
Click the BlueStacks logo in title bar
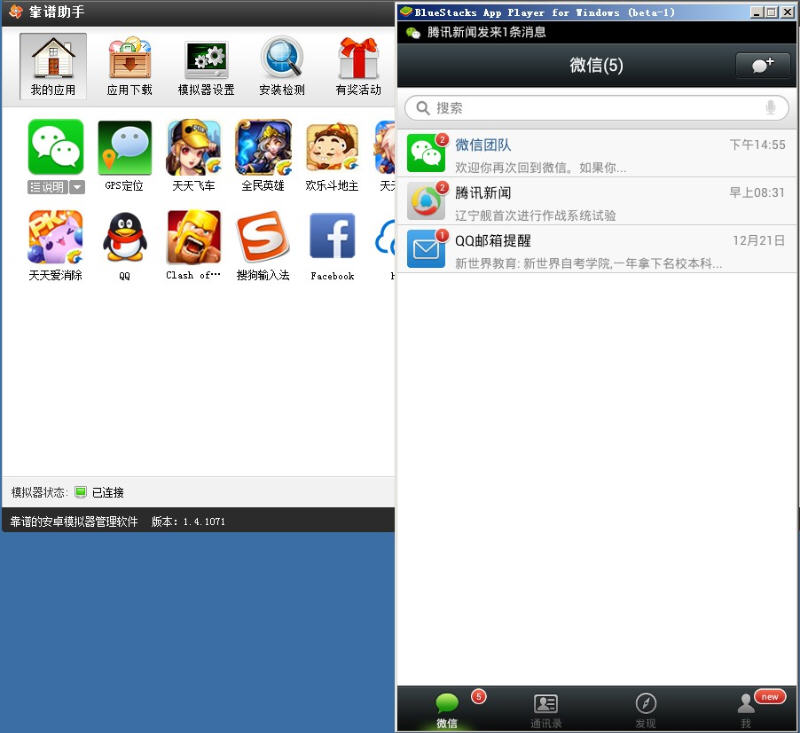tap(406, 11)
